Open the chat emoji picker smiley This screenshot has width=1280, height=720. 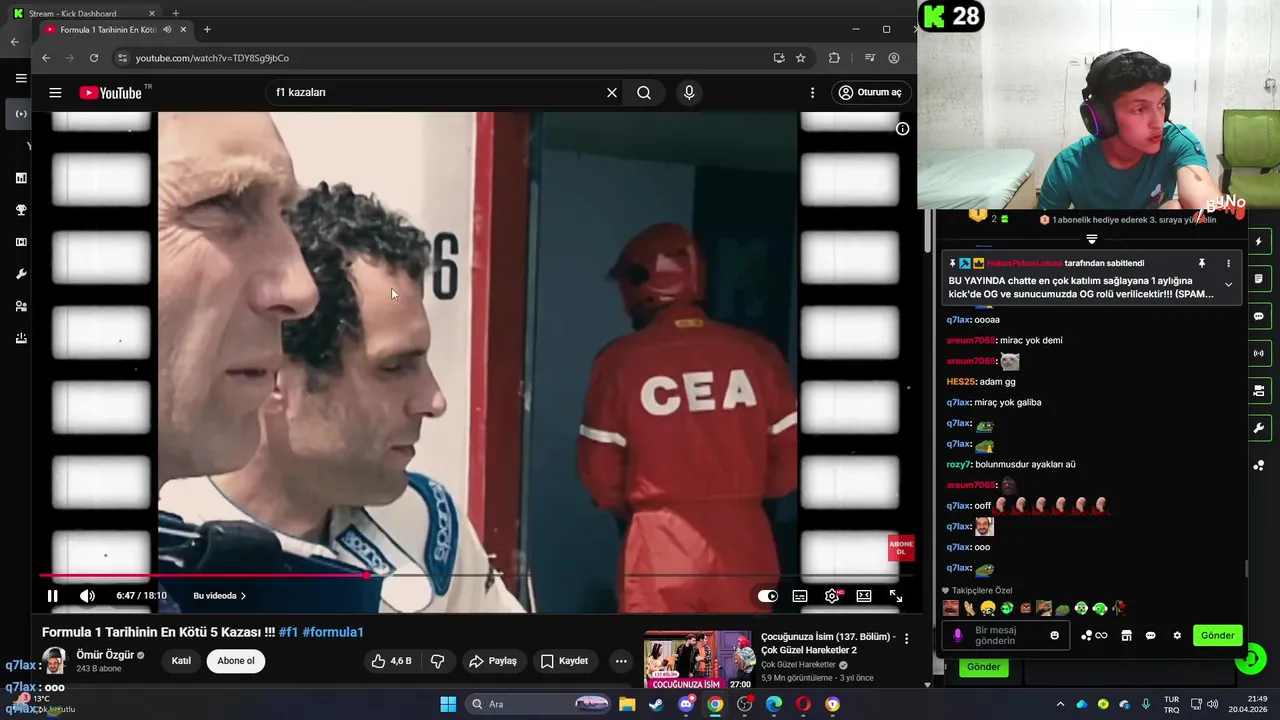1054,636
